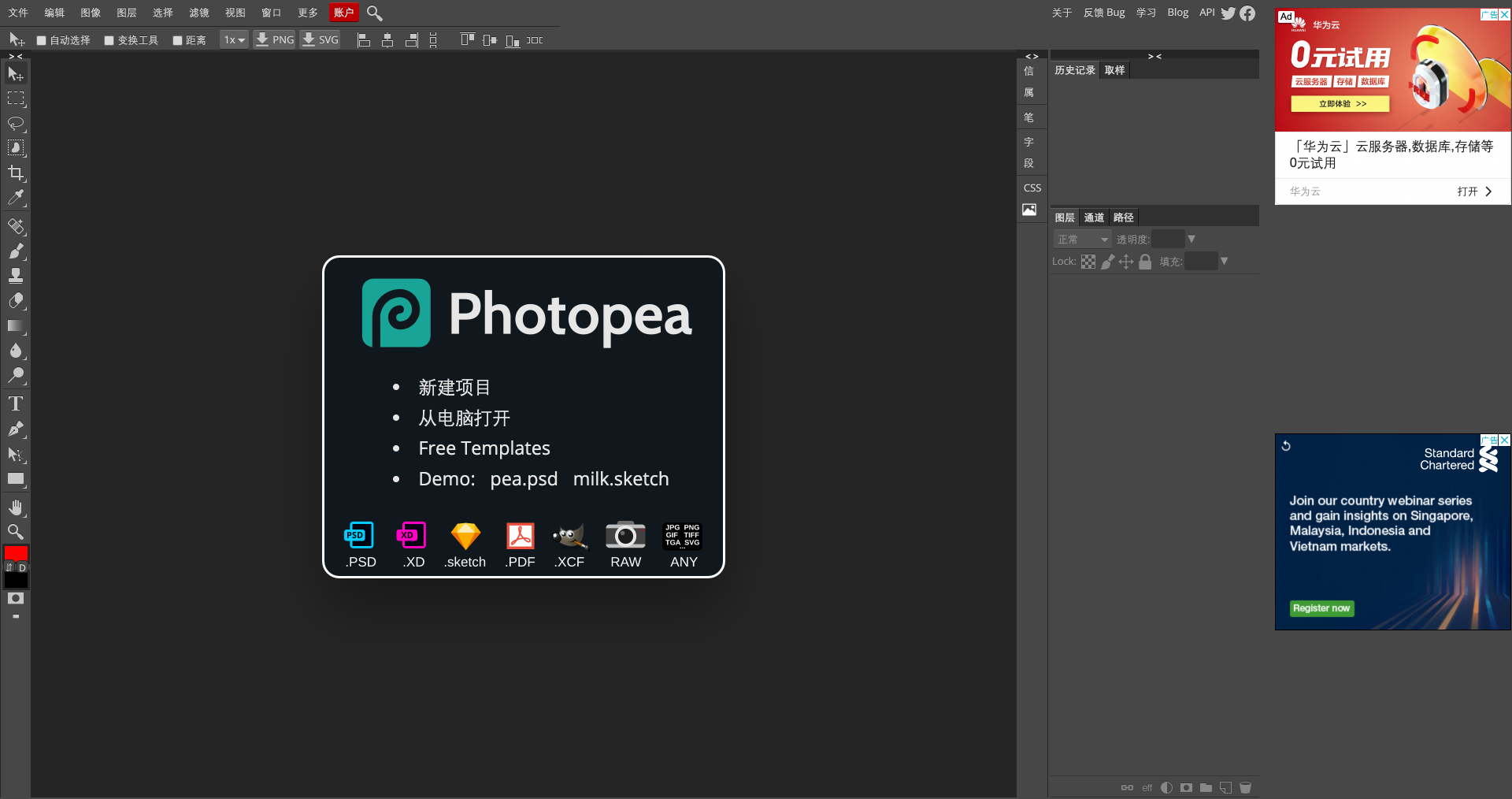Select the Type tool
This screenshot has width=1512, height=799.
click(16, 404)
